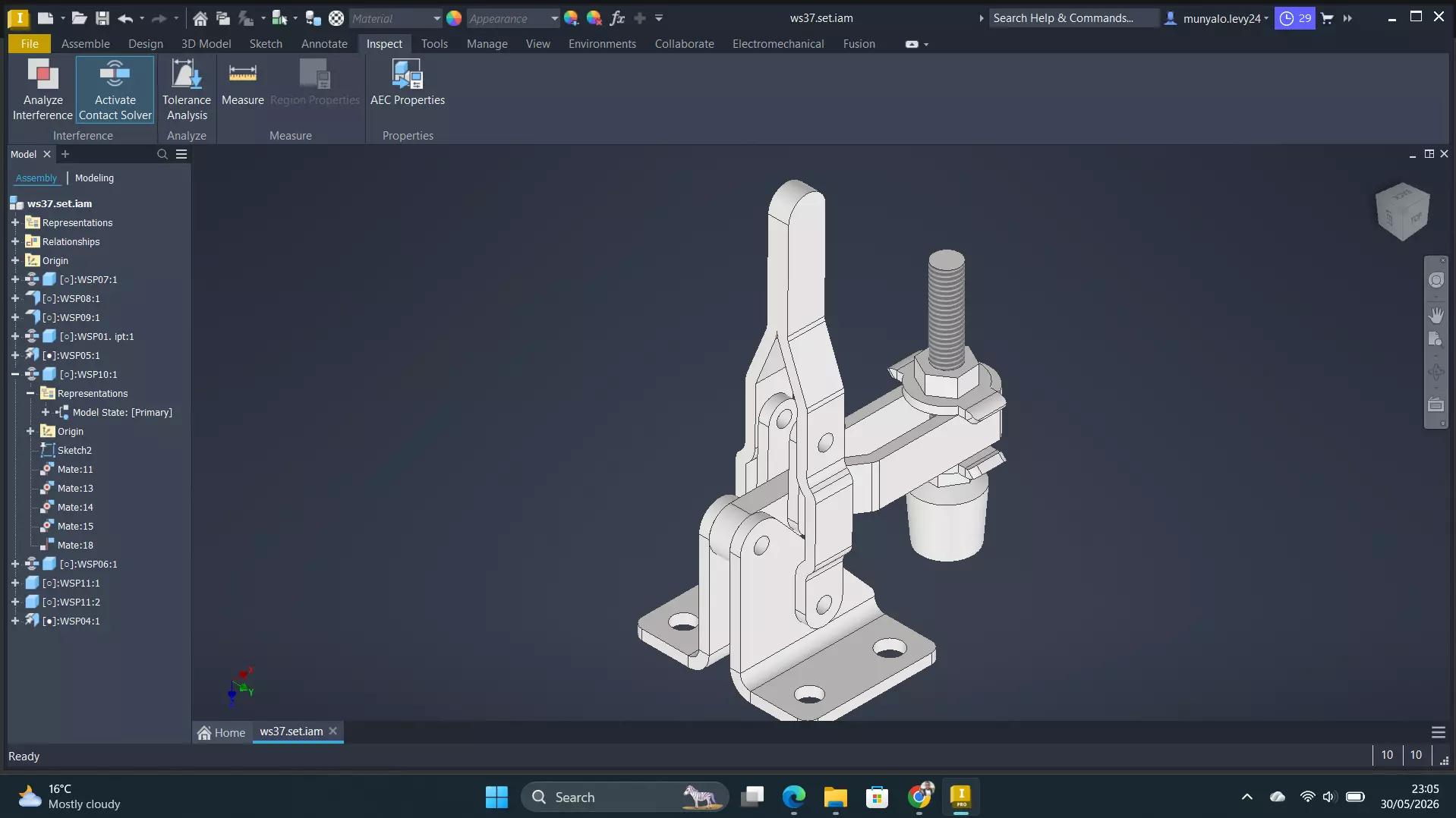The height and width of the screenshot is (818, 1456).
Task: Select Sketch2 in the browser tree
Action: click(74, 450)
